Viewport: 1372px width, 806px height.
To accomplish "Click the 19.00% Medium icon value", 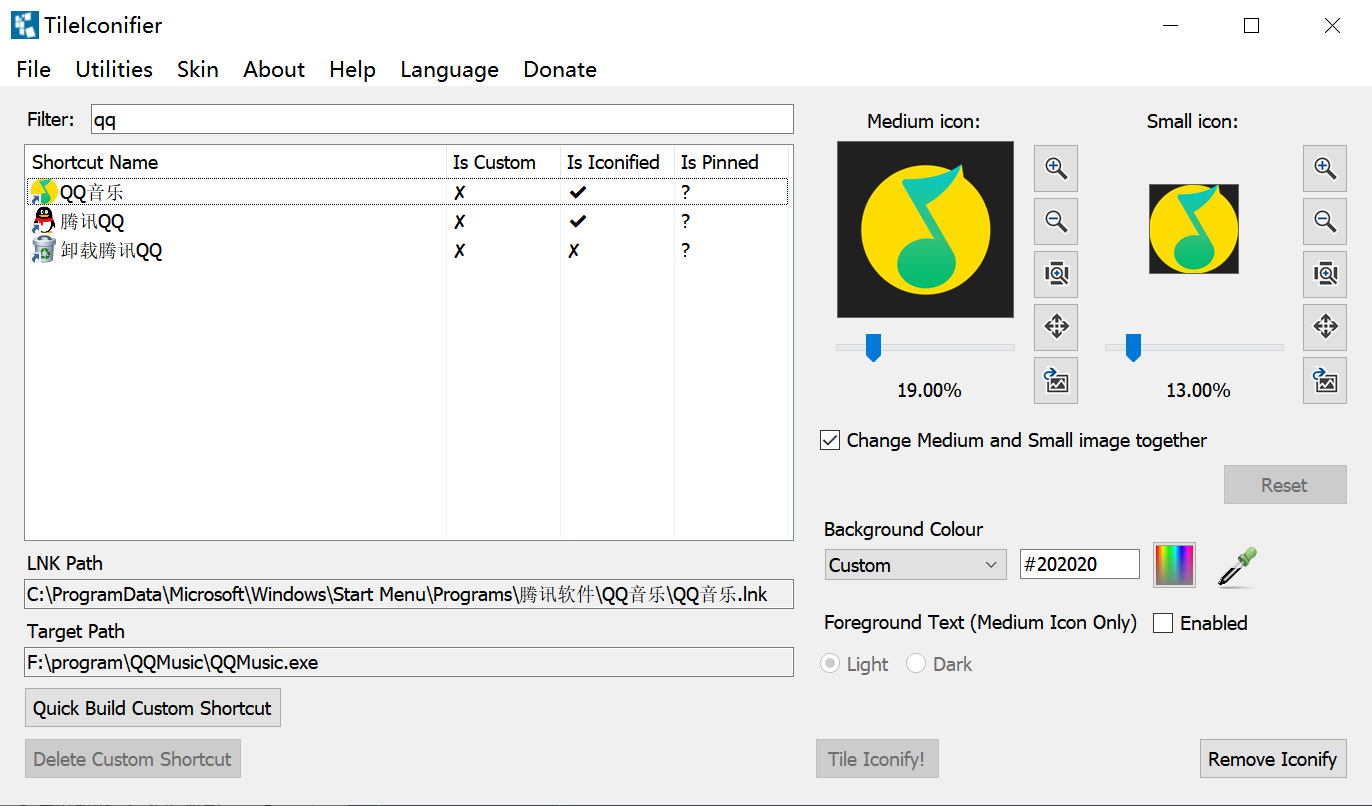I will point(929,390).
